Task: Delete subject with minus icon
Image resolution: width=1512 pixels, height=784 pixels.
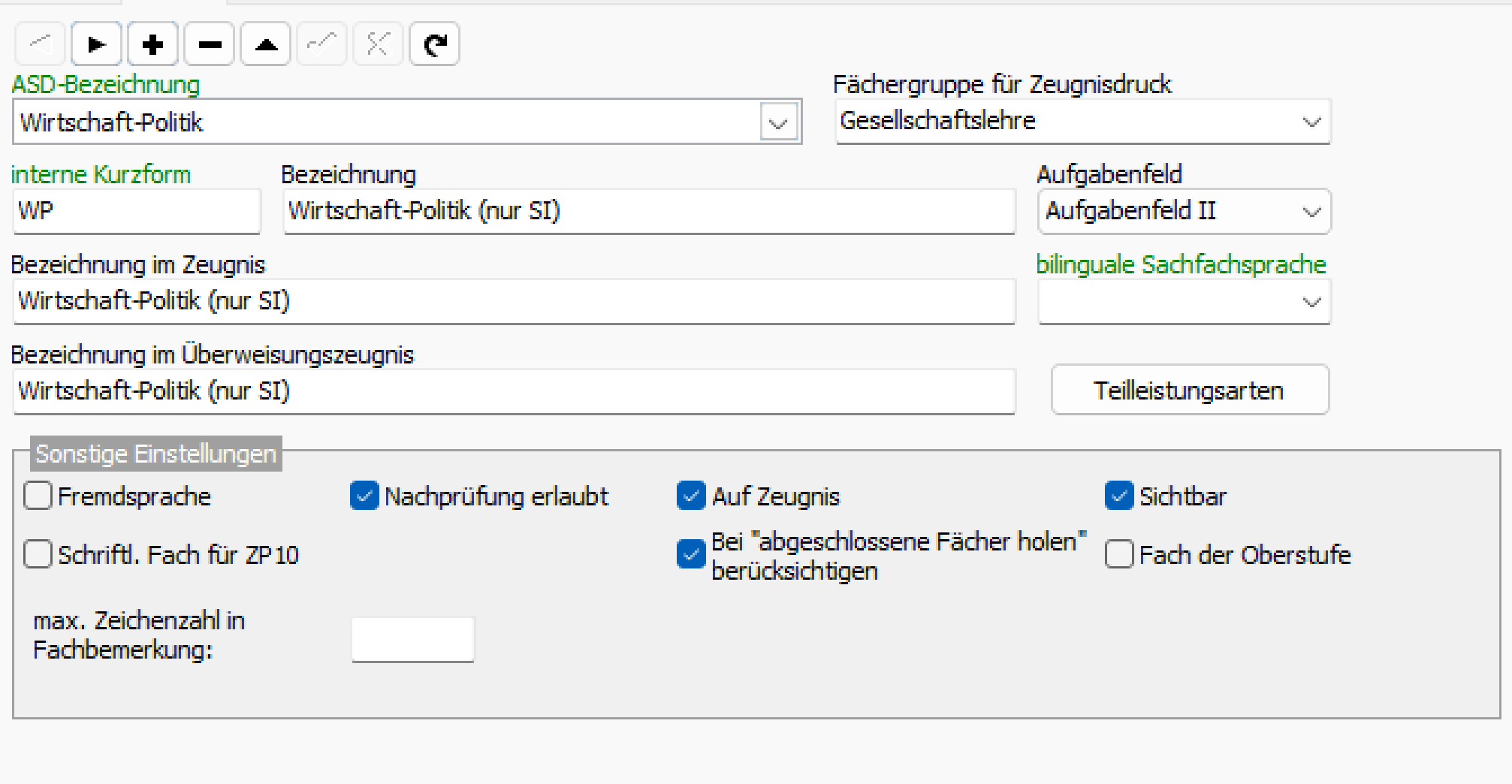Action: point(210,44)
